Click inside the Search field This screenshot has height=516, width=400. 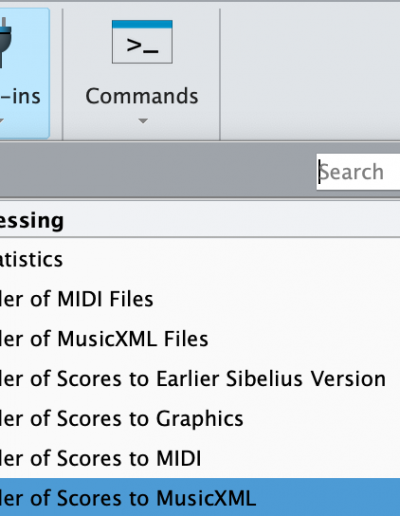pyautogui.click(x=358, y=172)
